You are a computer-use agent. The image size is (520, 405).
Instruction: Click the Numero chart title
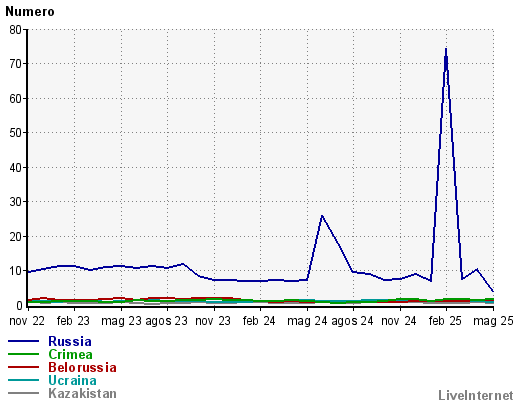(30, 12)
